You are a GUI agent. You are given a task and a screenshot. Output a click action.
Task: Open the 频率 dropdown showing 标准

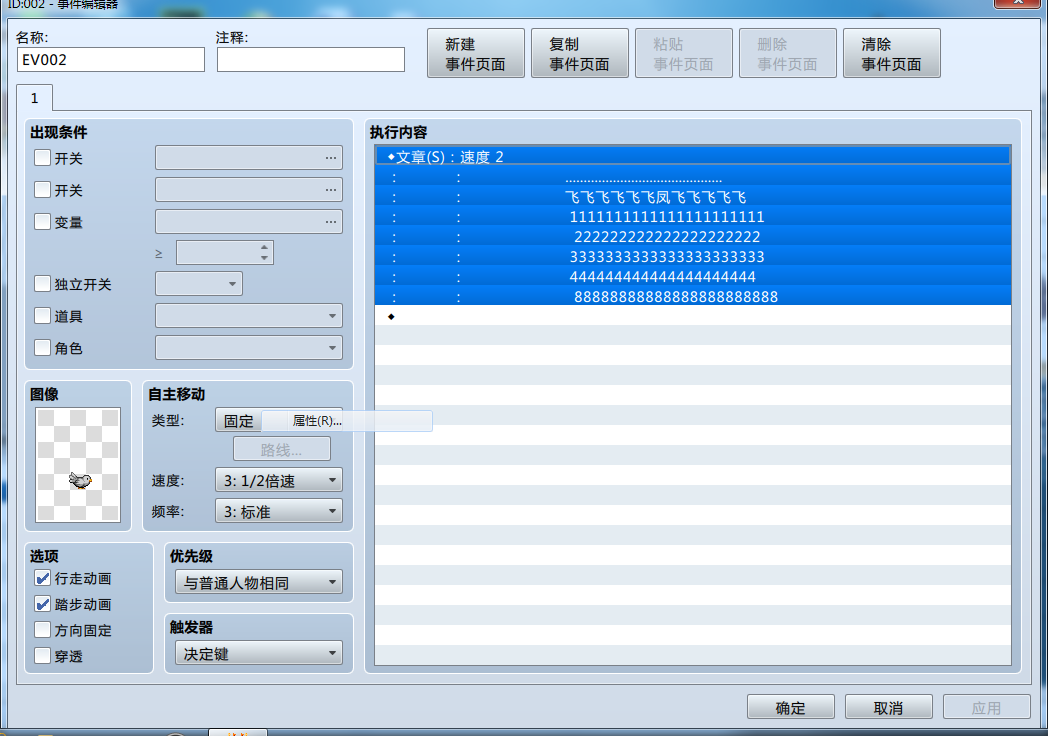tap(279, 511)
